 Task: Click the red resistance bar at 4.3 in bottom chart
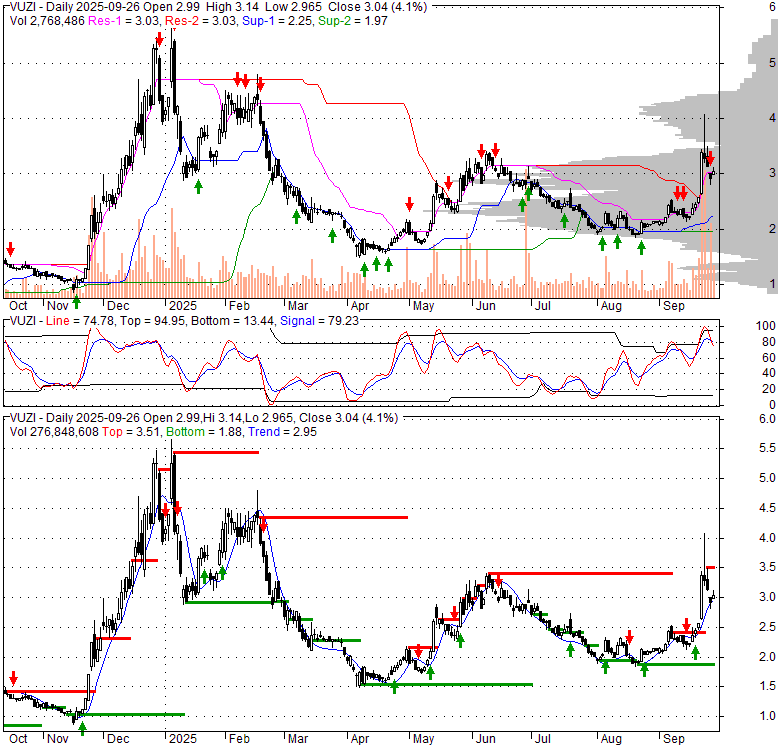pyautogui.click(x=334, y=518)
